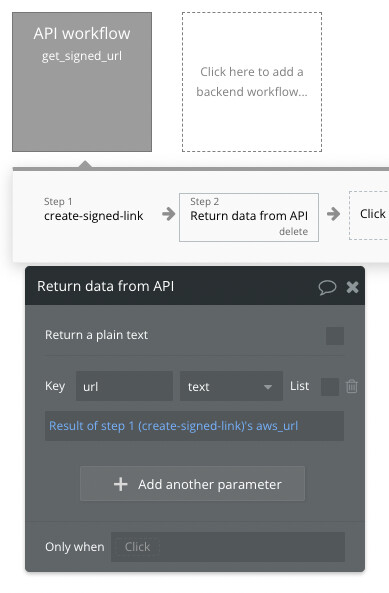Click Add another parameter button

[192, 484]
